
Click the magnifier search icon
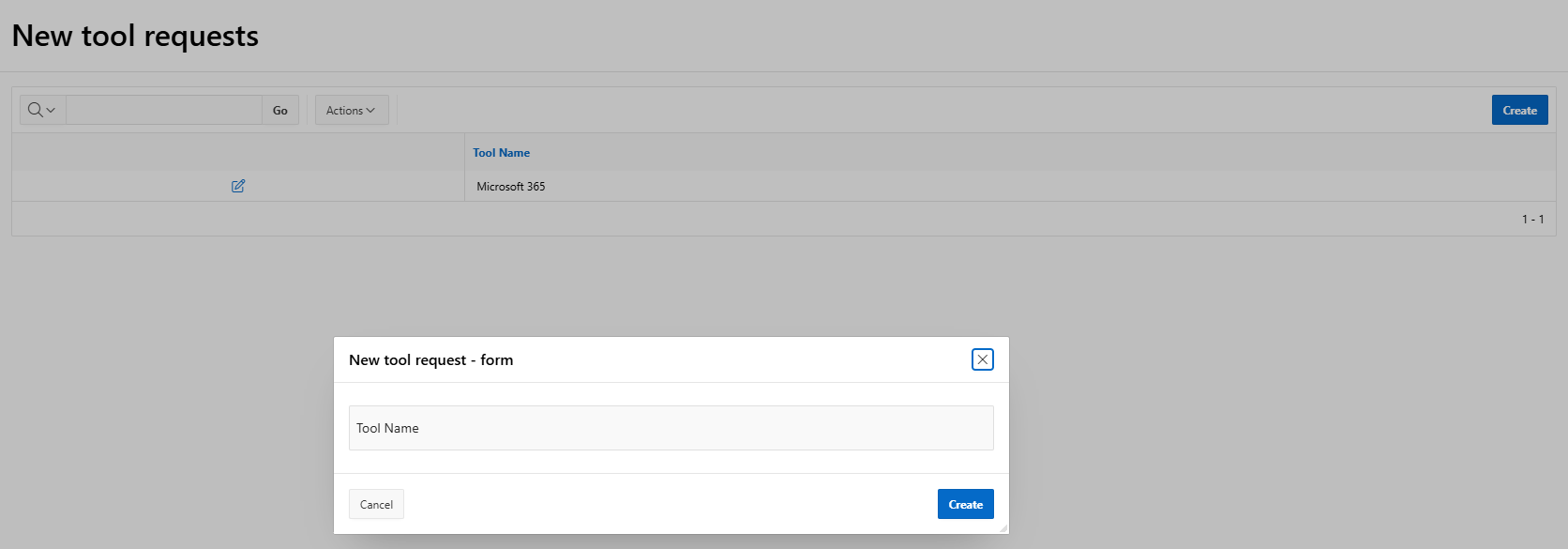(x=35, y=110)
